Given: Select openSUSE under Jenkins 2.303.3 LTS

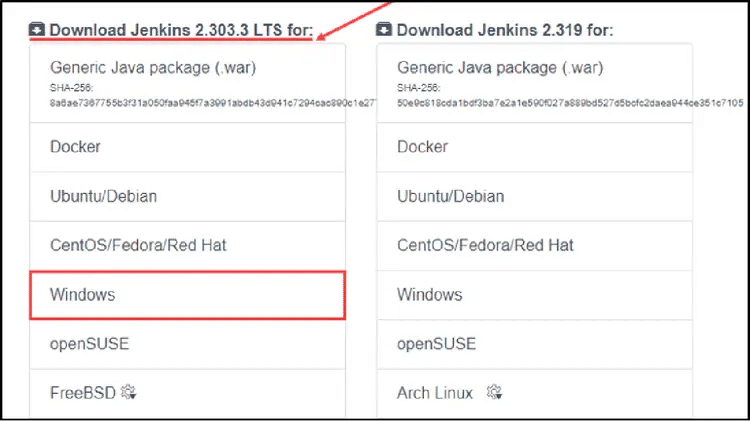Looking at the screenshot, I should (90, 344).
